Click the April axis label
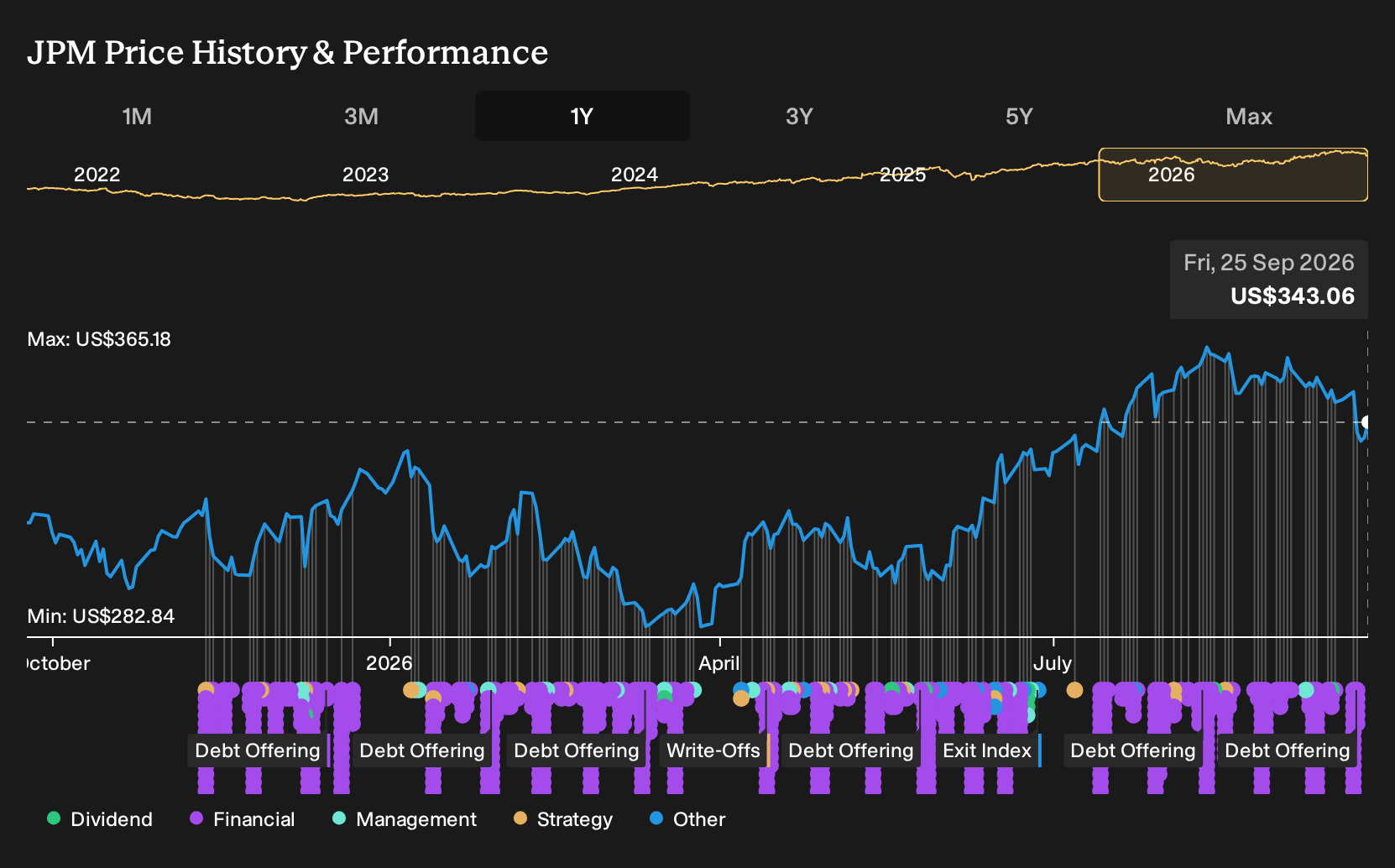The height and width of the screenshot is (868, 1395). (x=719, y=663)
